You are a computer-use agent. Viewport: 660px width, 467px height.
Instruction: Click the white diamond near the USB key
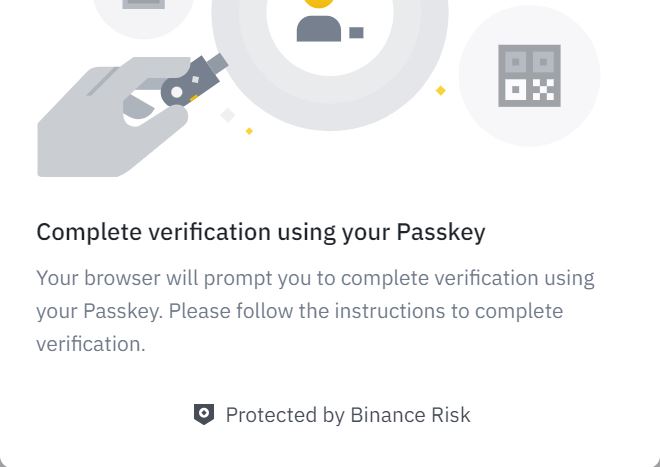[228, 115]
